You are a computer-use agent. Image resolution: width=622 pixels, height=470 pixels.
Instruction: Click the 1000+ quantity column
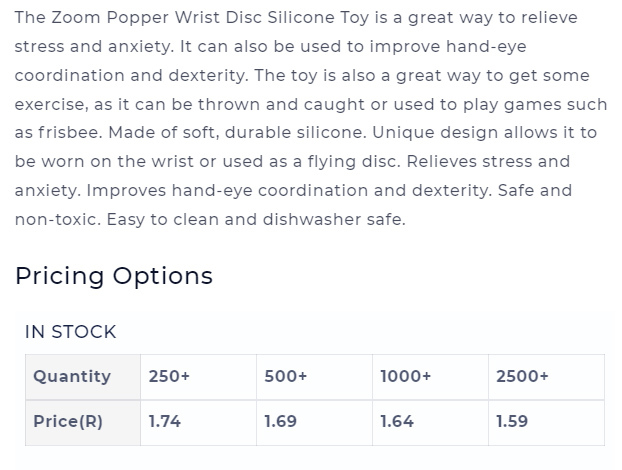(x=430, y=377)
